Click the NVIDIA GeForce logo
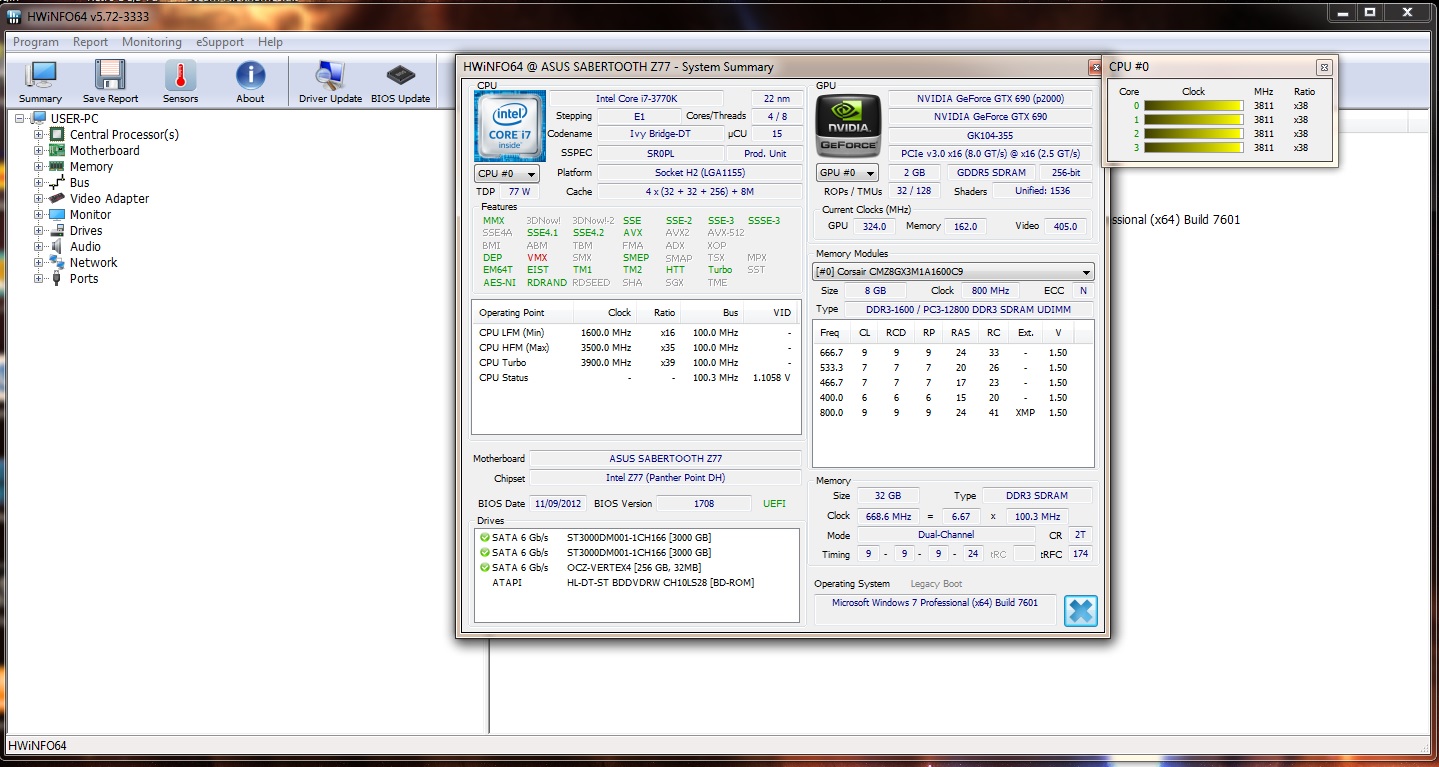The width and height of the screenshot is (1439, 767). coord(849,126)
